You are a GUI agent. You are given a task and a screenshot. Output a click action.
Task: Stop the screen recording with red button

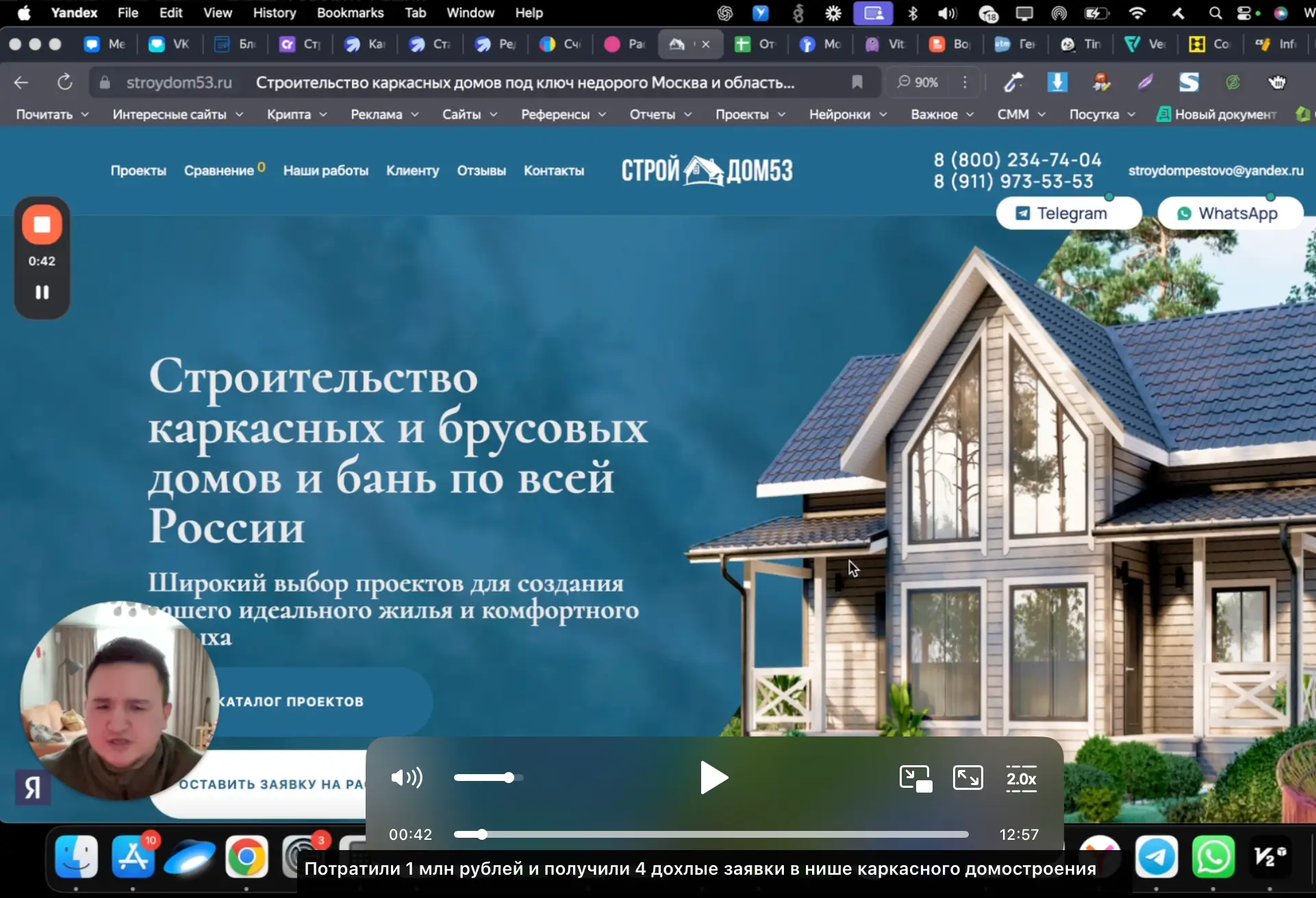42,224
